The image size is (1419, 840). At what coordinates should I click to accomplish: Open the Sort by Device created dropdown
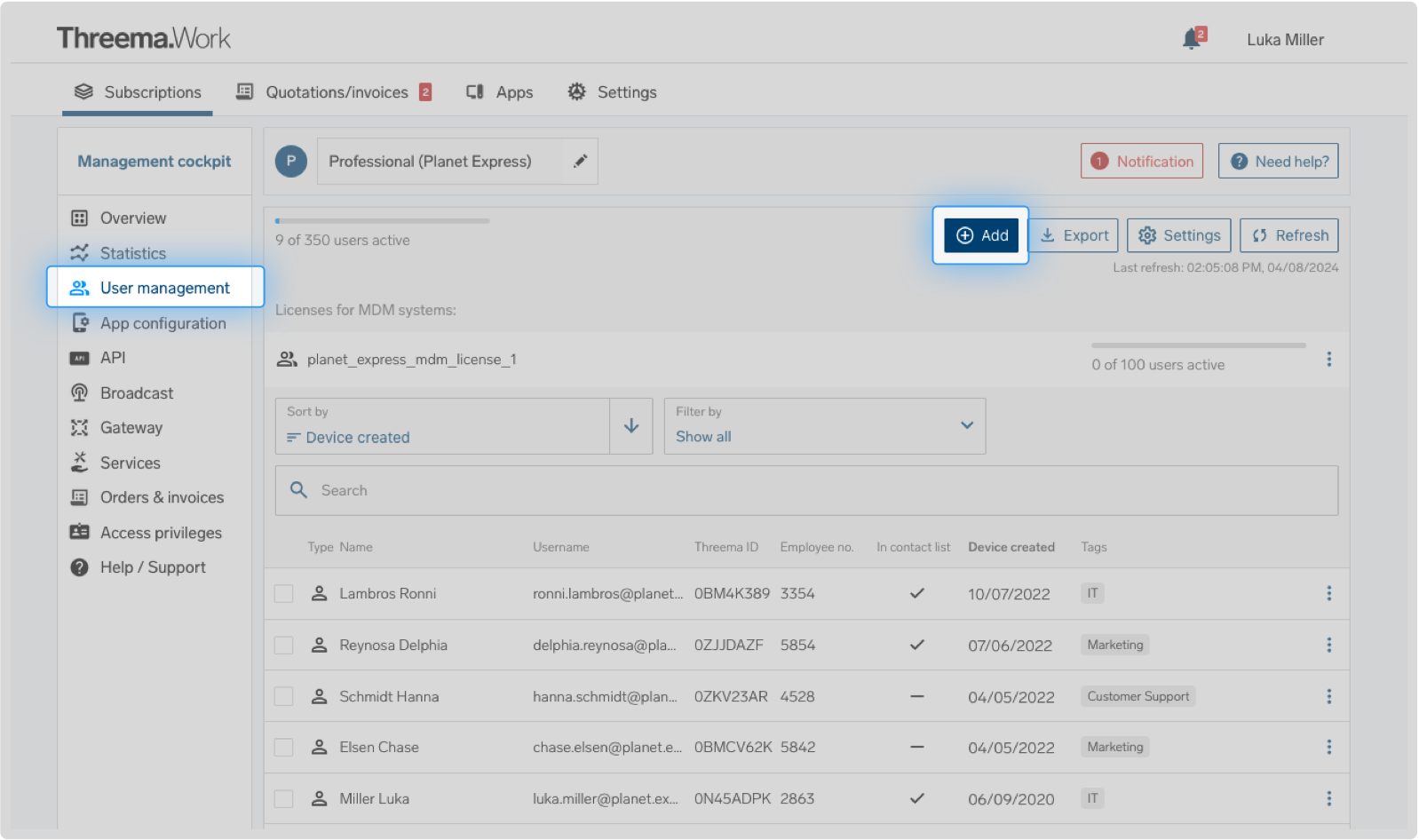point(442,426)
